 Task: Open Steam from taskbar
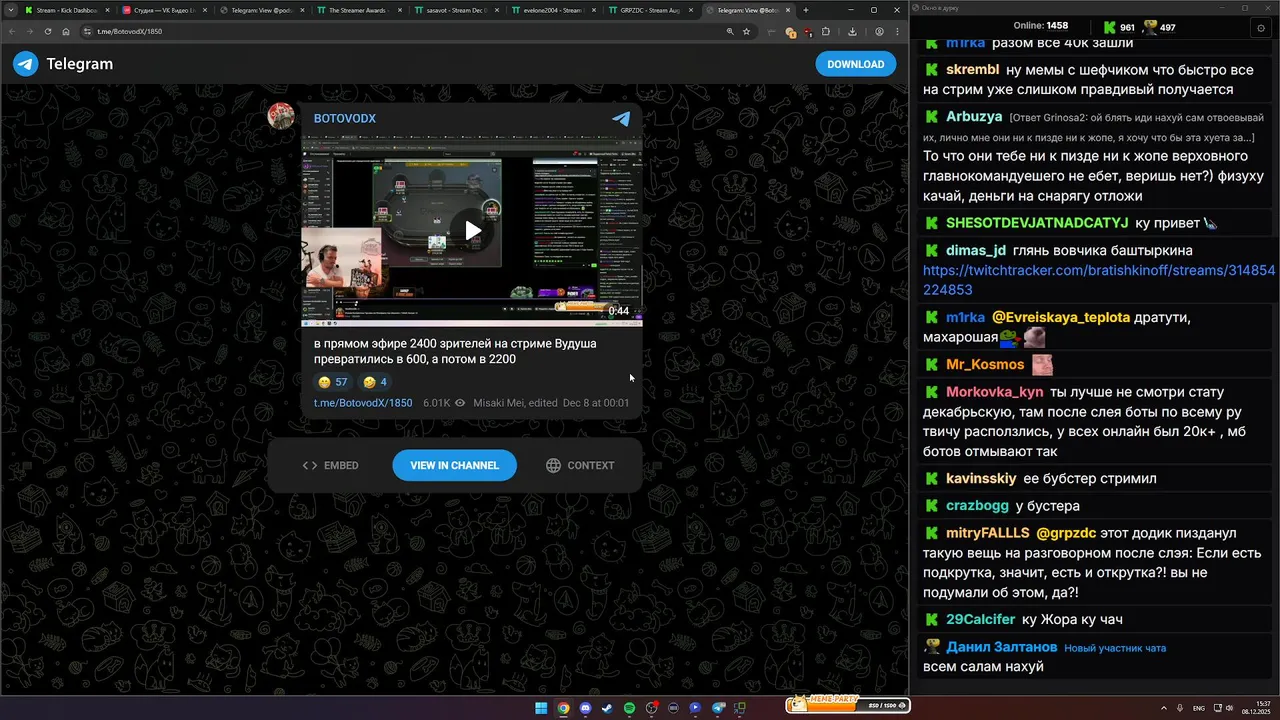click(x=607, y=708)
